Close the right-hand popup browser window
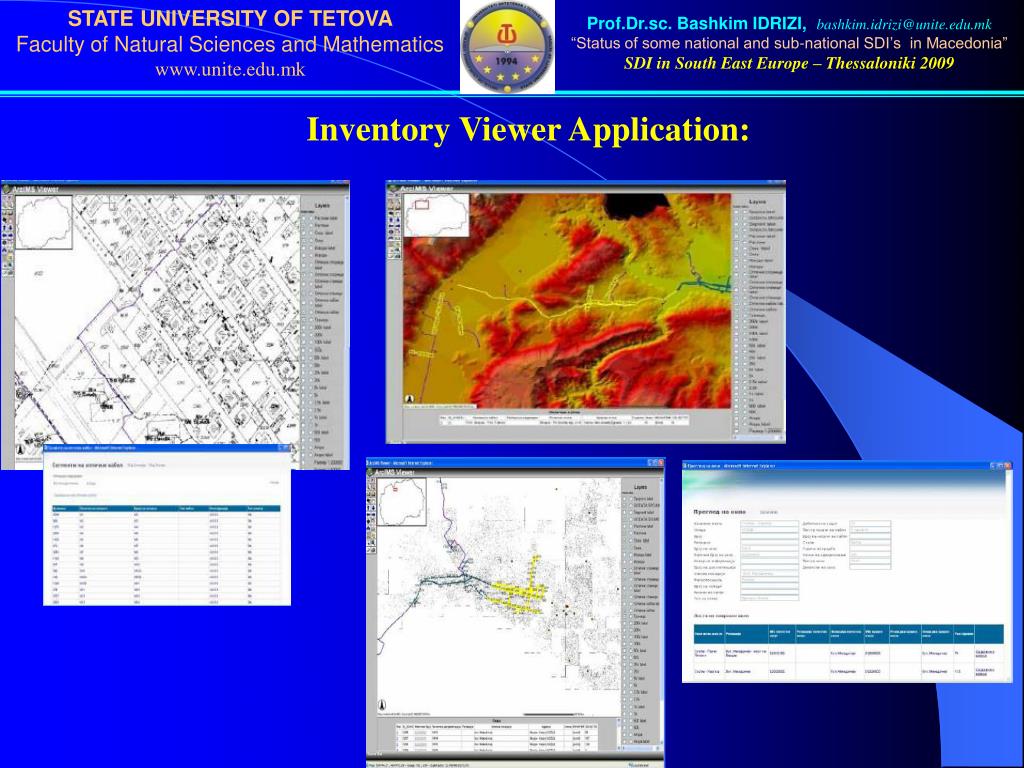The image size is (1024, 768). 1008,466
